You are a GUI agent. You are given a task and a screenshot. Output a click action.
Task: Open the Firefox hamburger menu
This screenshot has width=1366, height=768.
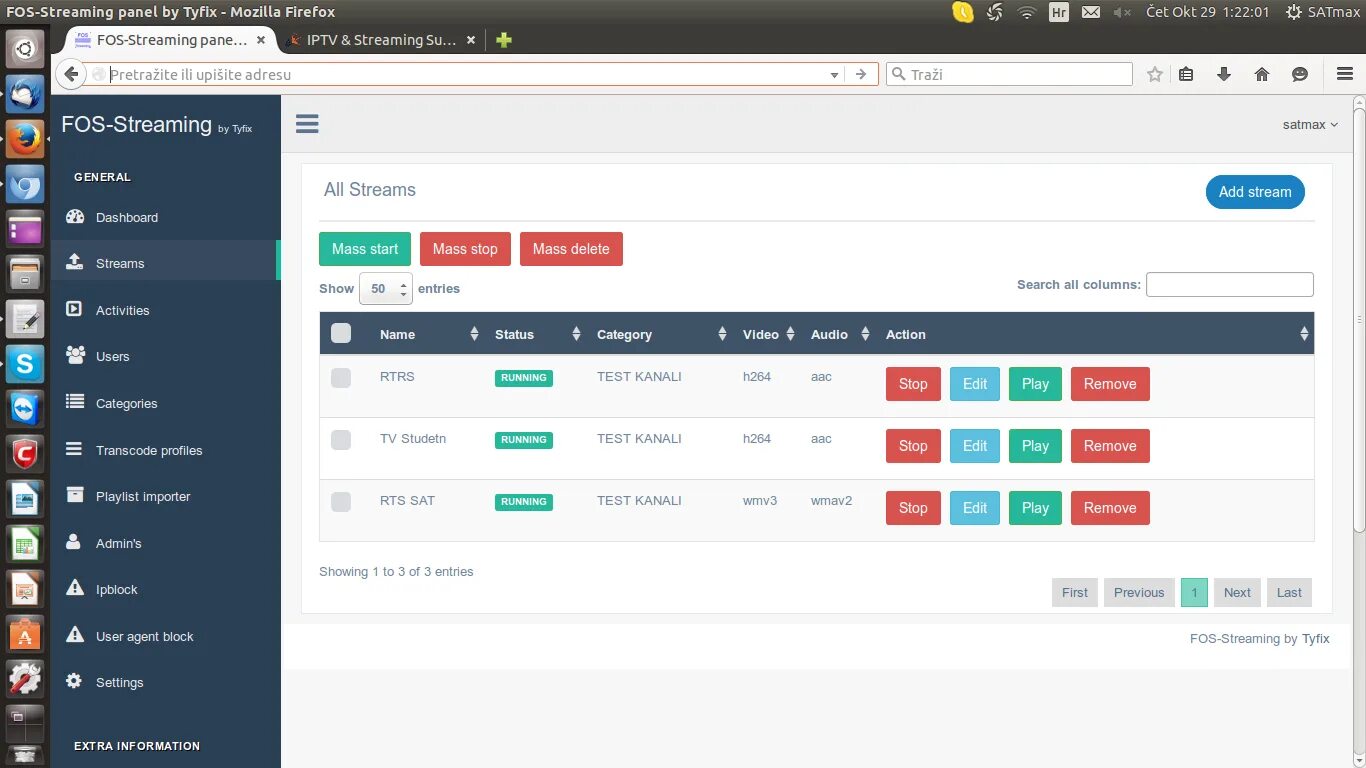[1345, 74]
